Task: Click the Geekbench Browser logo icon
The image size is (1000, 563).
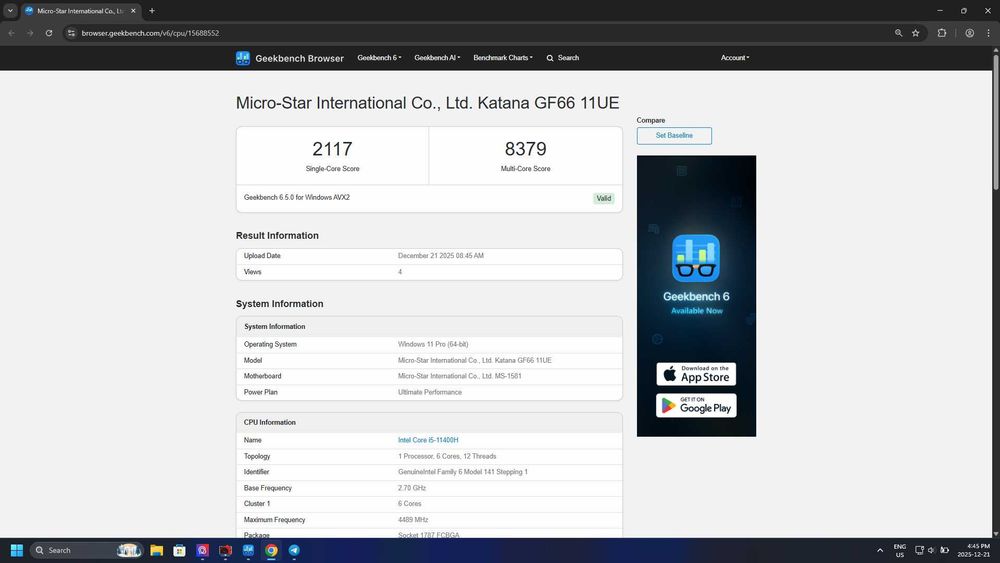Action: coord(242,58)
